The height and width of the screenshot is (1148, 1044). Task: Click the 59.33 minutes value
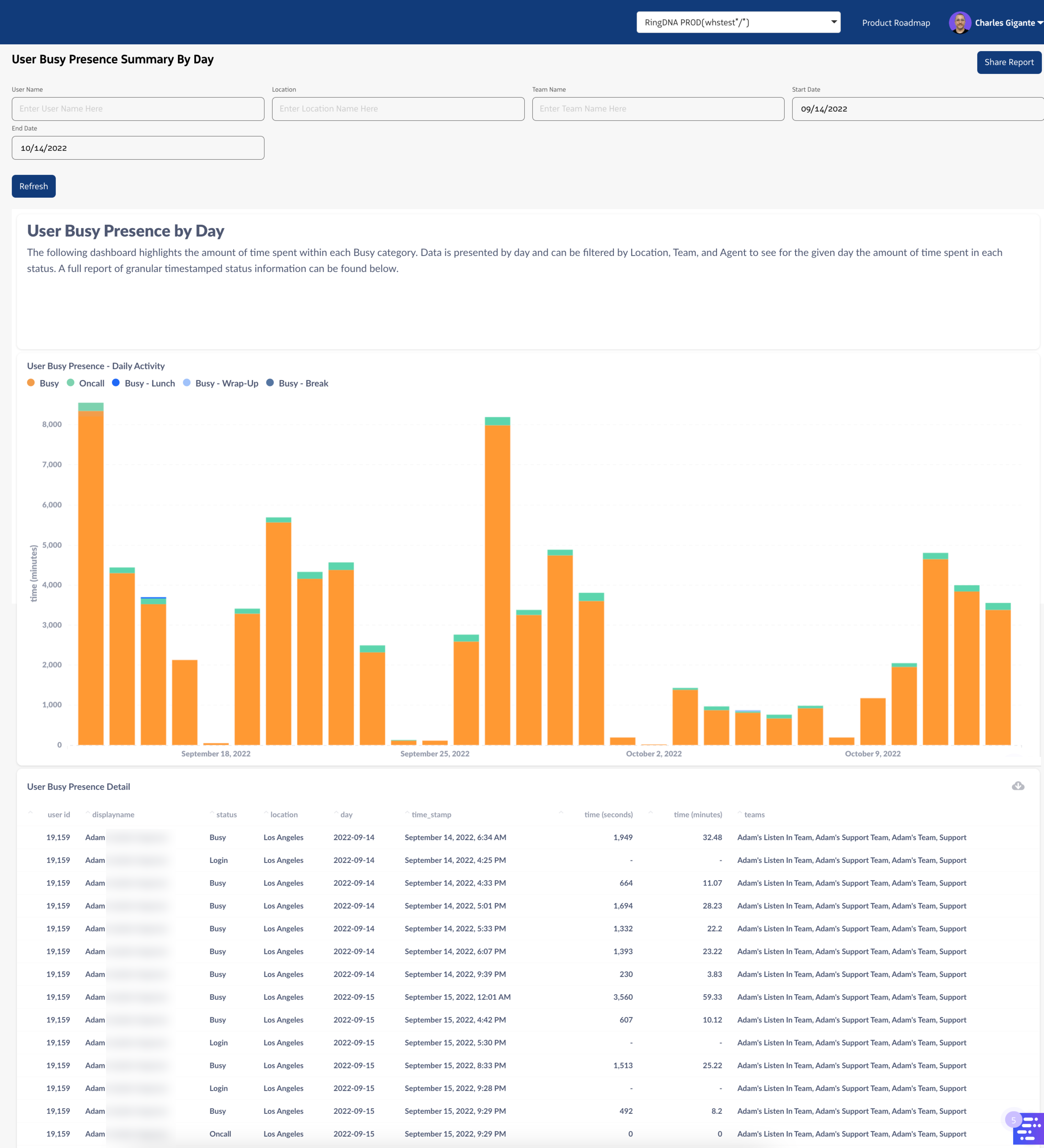click(712, 997)
